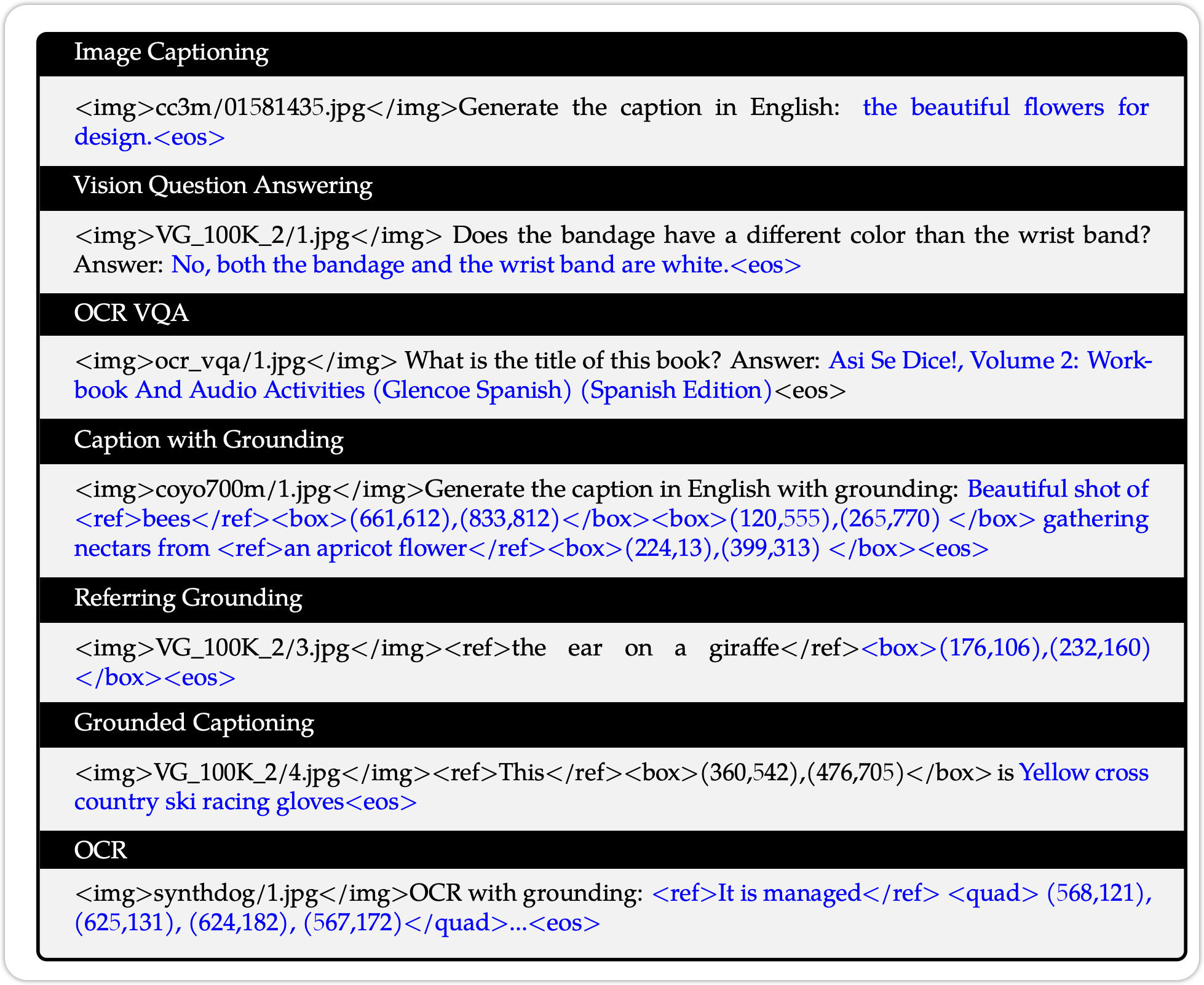
Task: Click the ocr_vqa/1.jpg image path
Action: pyautogui.click(x=231, y=362)
